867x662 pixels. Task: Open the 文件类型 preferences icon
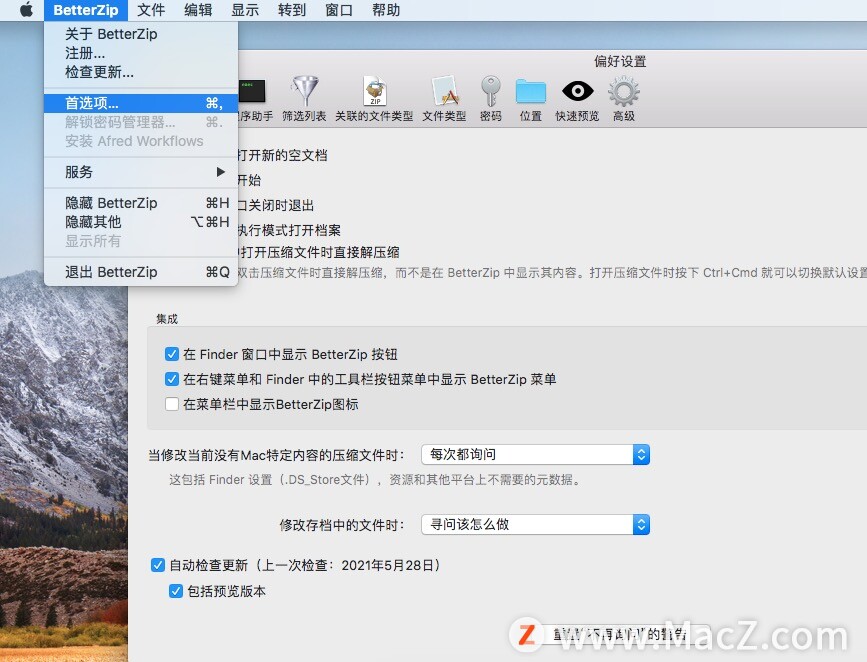pyautogui.click(x=445, y=100)
